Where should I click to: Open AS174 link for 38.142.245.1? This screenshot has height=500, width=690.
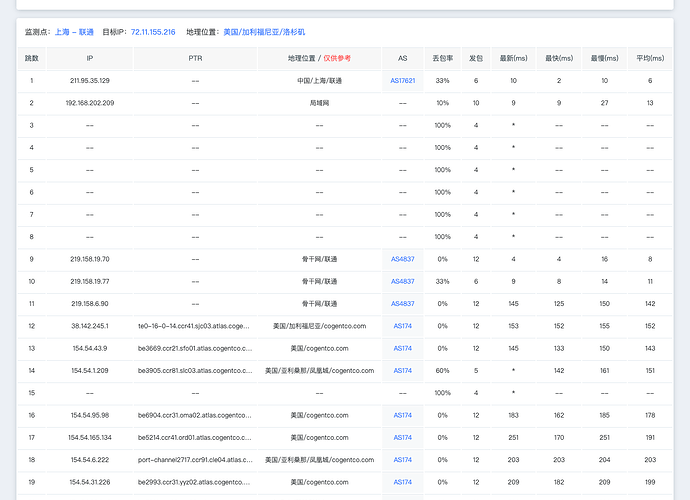pos(403,326)
